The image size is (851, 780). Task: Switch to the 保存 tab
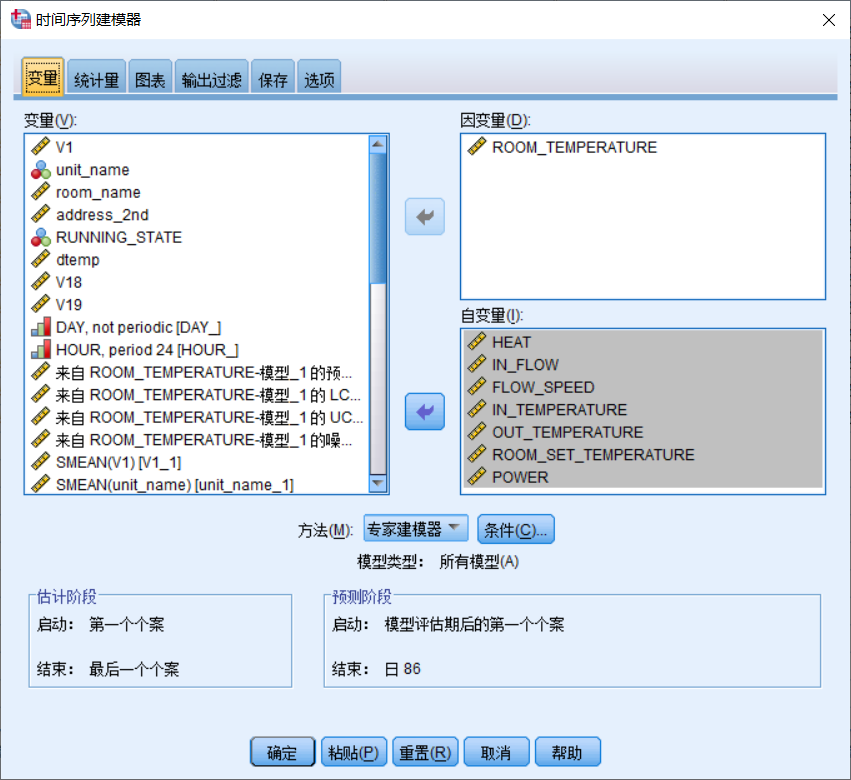coord(273,79)
